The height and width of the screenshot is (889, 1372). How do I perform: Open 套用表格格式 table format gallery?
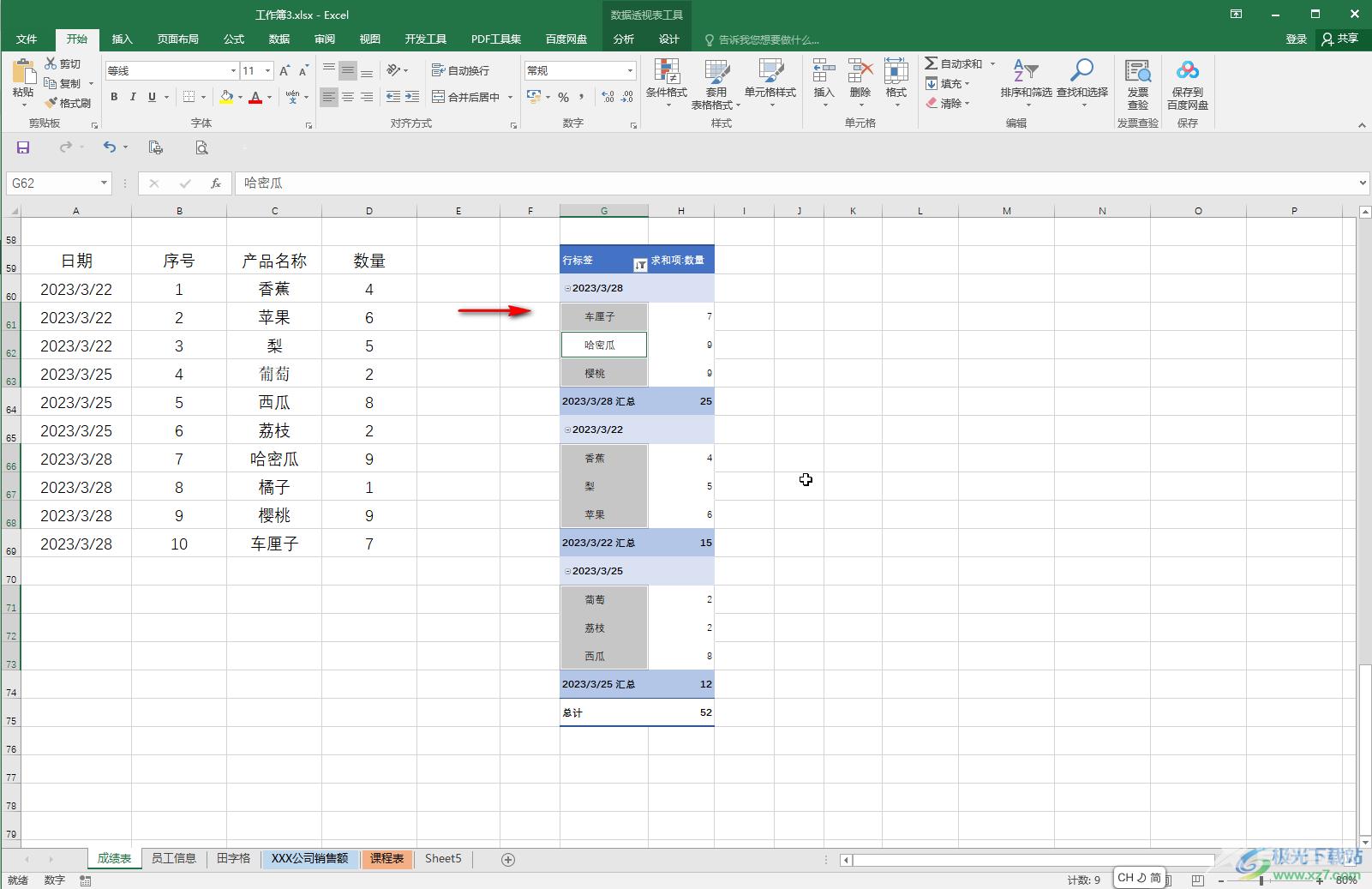pyautogui.click(x=716, y=84)
